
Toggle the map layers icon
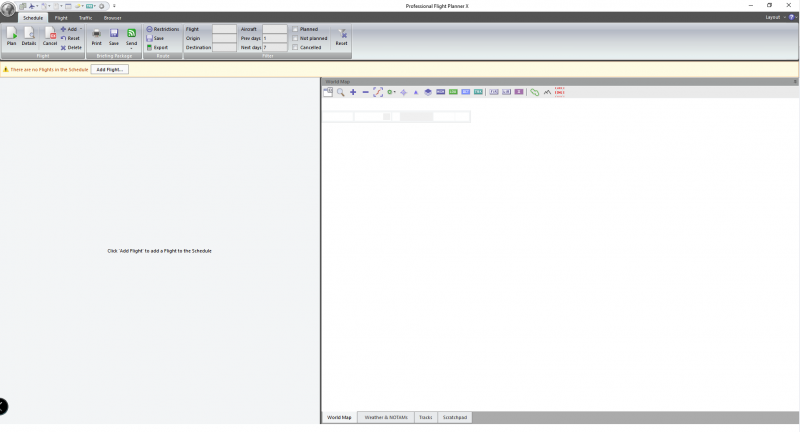tap(428, 92)
